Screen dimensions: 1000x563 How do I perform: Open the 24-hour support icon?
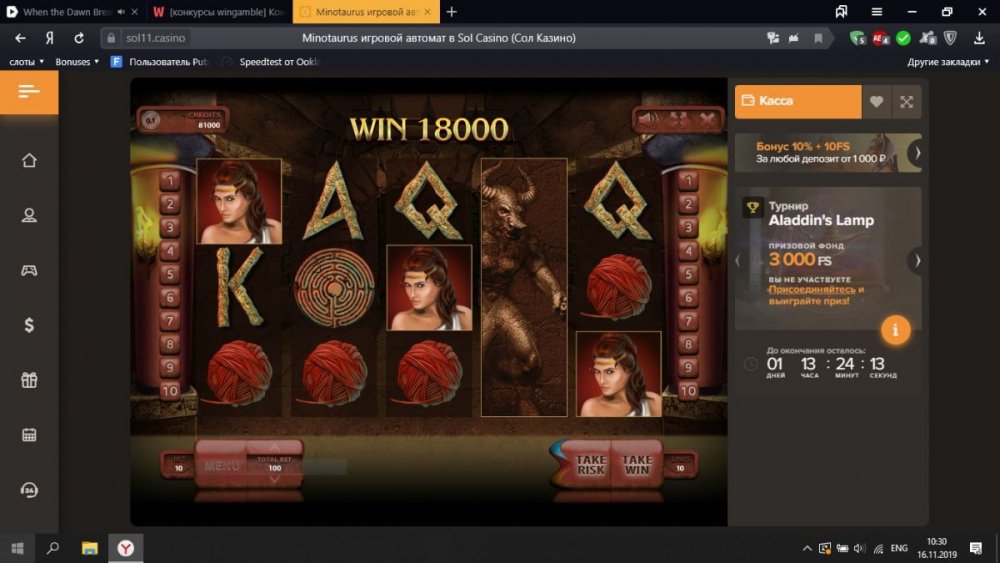tap(29, 490)
